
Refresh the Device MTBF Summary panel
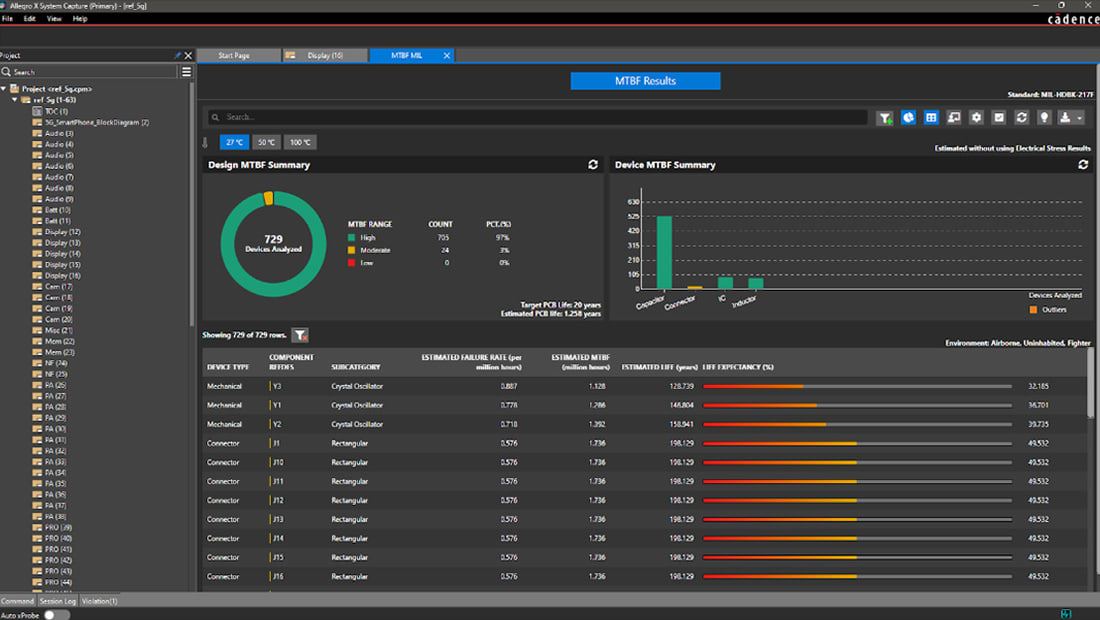coord(1083,165)
